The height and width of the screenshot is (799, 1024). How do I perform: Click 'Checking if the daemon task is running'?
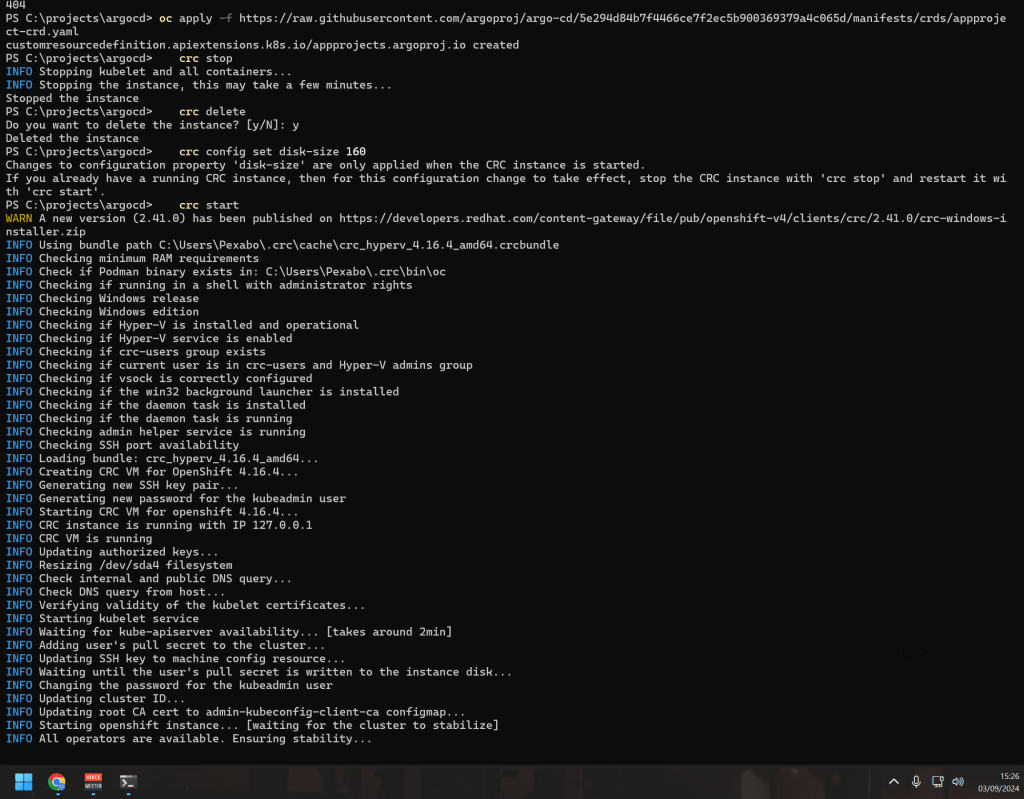tap(149, 419)
